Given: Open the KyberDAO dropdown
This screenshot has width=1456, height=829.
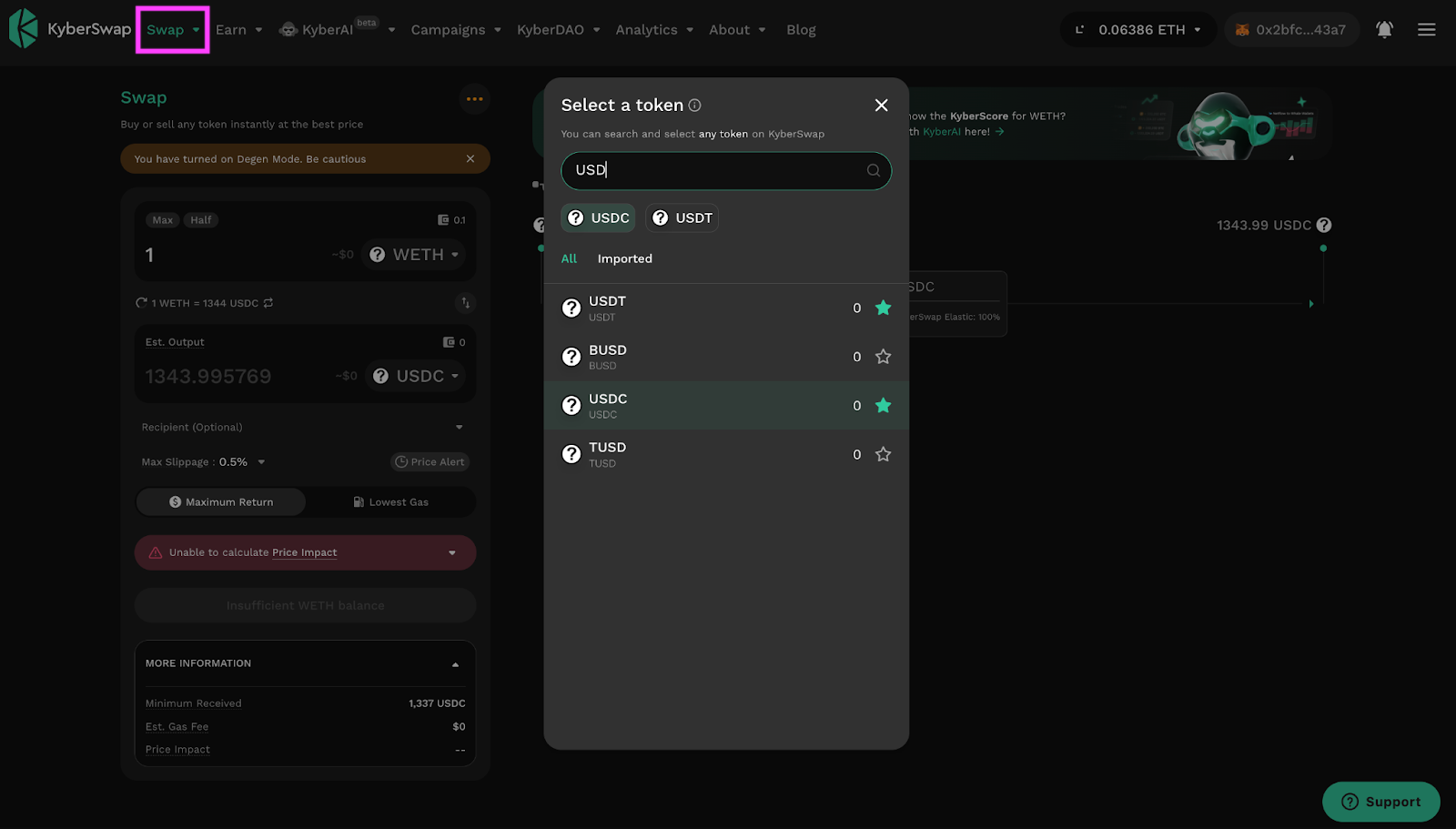Looking at the screenshot, I should (x=558, y=30).
